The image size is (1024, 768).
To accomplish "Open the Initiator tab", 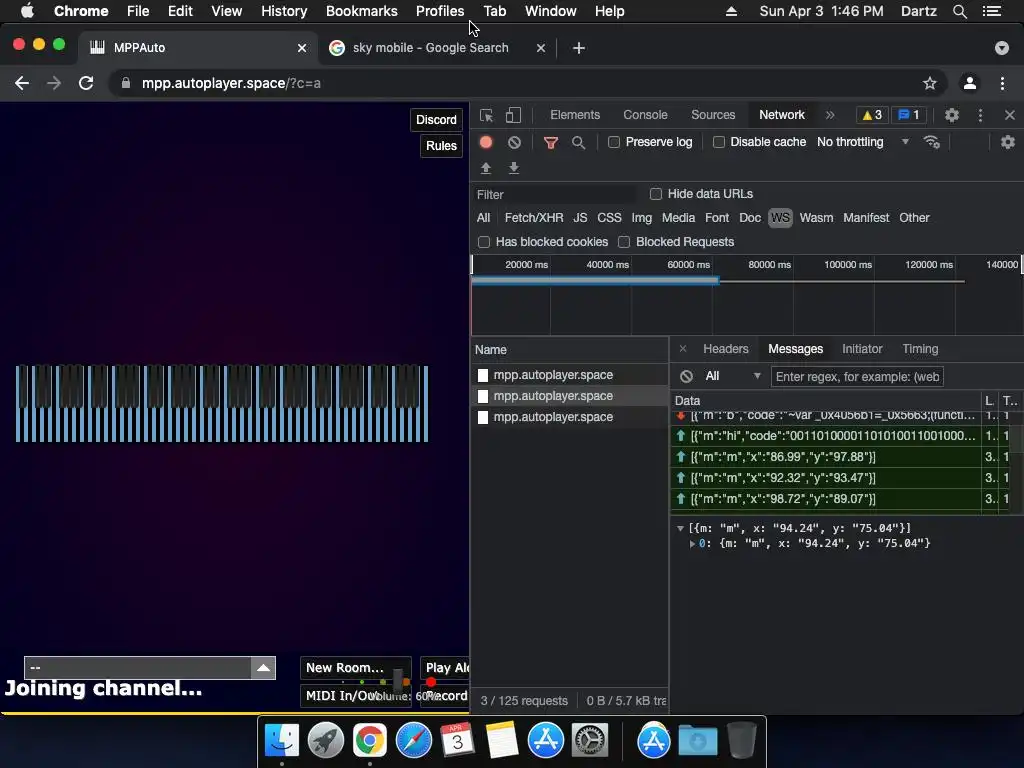I will click(x=862, y=349).
